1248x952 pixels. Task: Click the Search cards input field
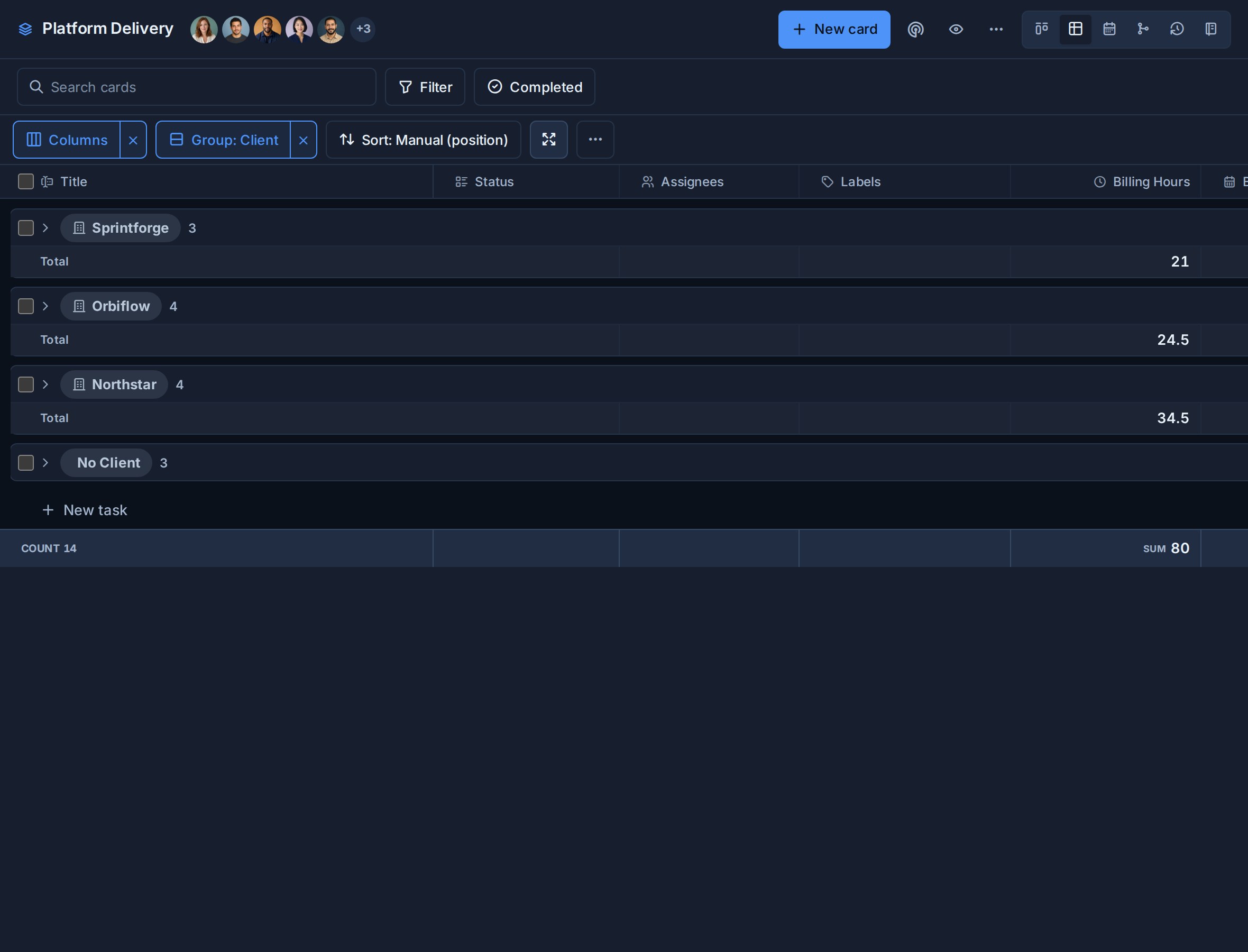tap(197, 87)
